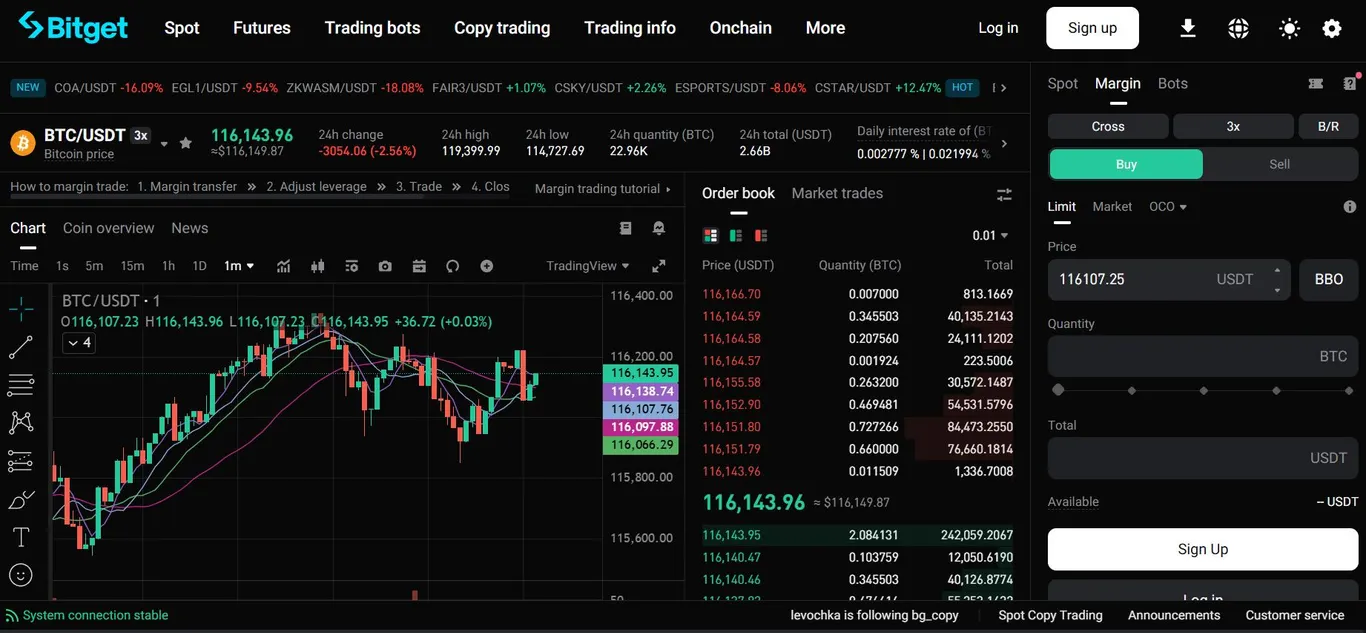This screenshot has height=633, width=1366.
Task: Click the BBO price button
Action: (x=1329, y=280)
